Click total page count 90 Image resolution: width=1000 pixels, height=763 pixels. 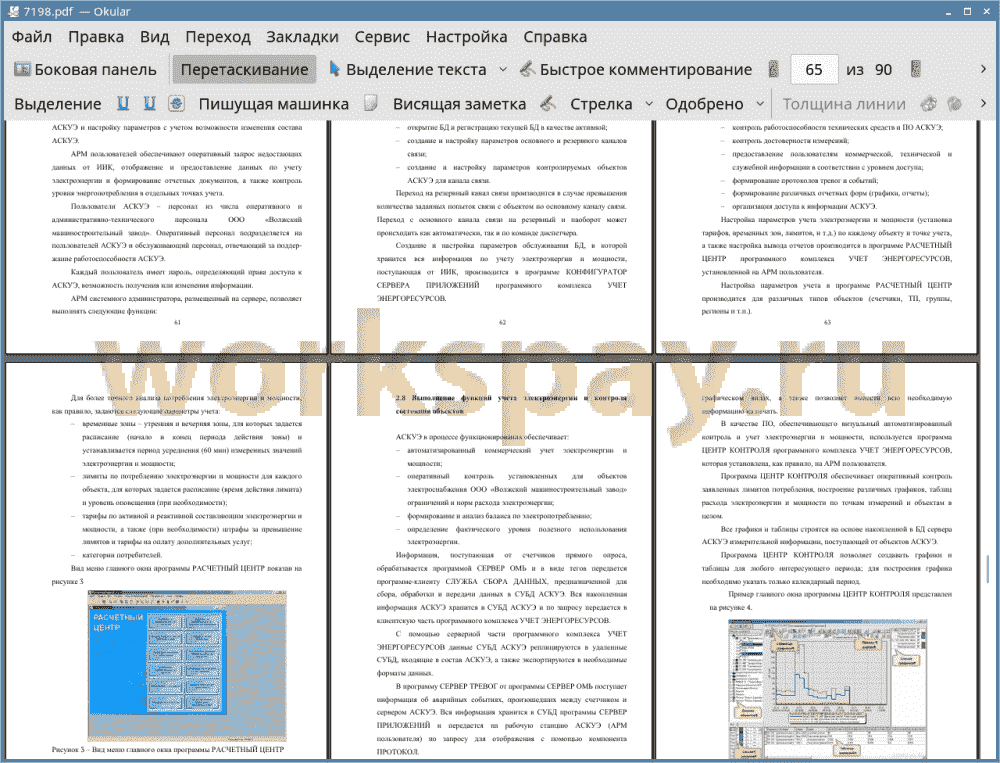(x=883, y=70)
